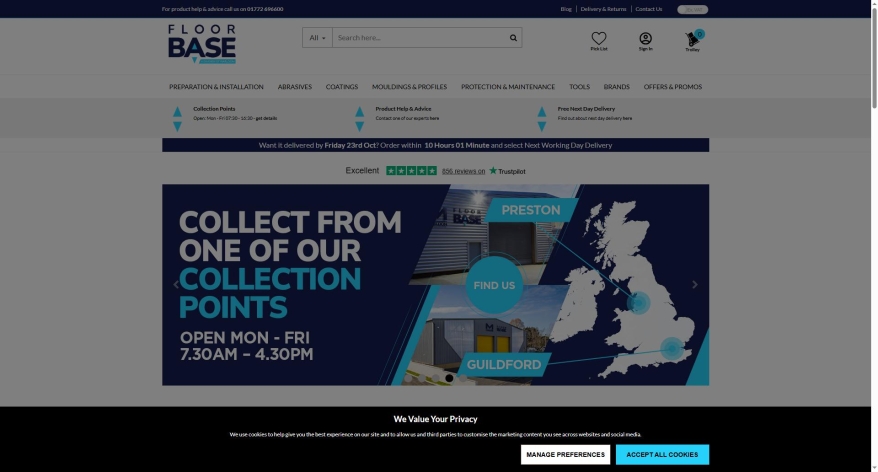Viewport: 878px width, 472px height.
Task: Click Accept All Cookies button
Action: point(662,455)
